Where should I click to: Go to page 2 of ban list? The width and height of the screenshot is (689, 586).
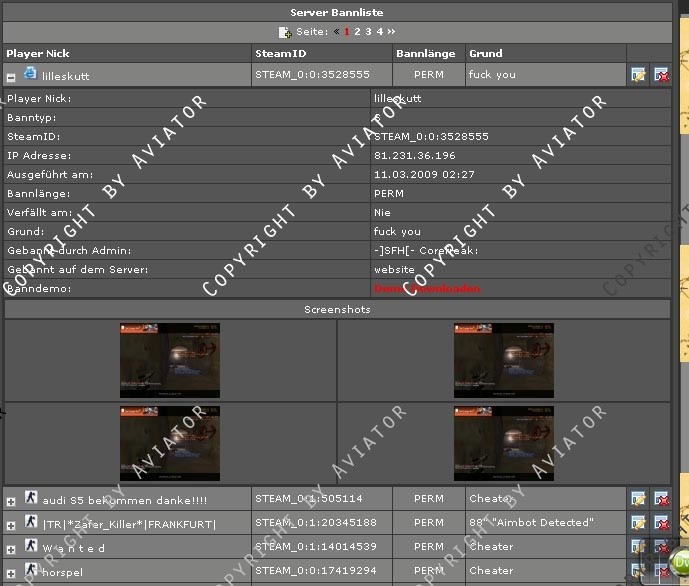pyautogui.click(x=357, y=32)
